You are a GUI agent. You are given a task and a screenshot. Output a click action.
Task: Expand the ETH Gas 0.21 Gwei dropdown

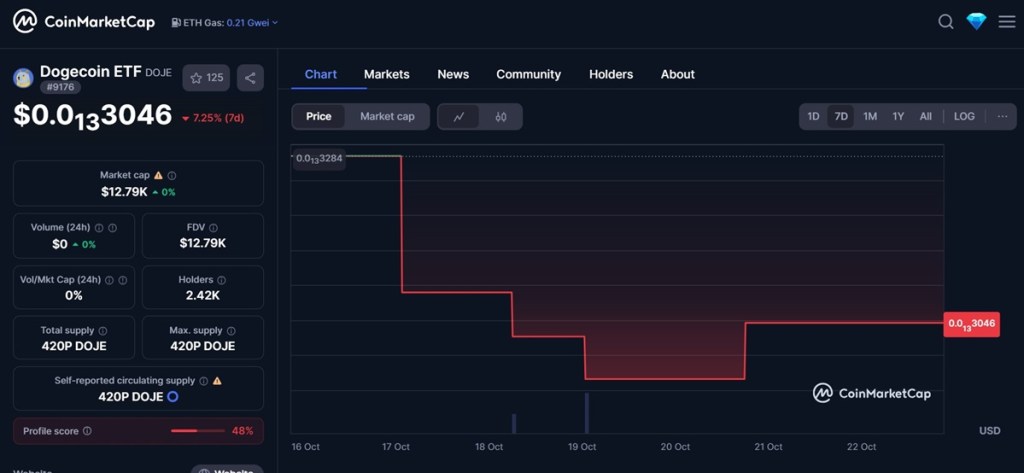[251, 22]
